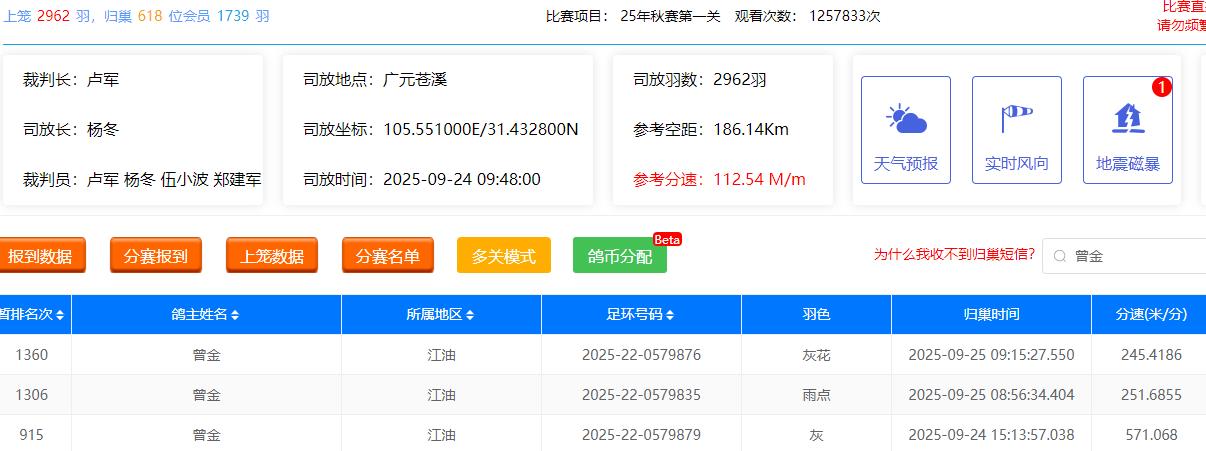Sort by 足环号码 column arrows
Image resolution: width=1206 pixels, height=451 pixels.
(670, 315)
